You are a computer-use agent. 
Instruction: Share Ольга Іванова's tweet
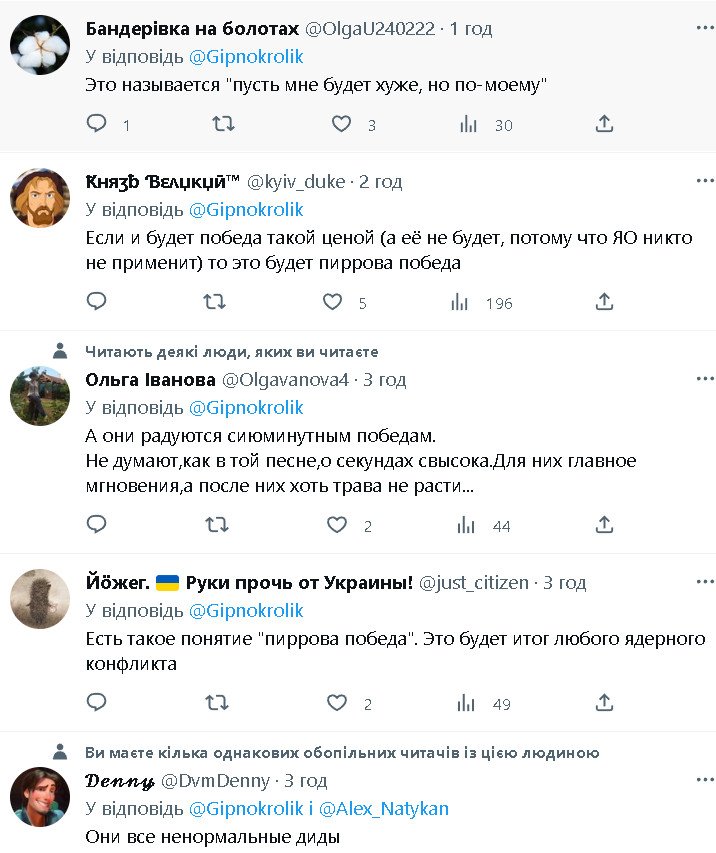604,525
